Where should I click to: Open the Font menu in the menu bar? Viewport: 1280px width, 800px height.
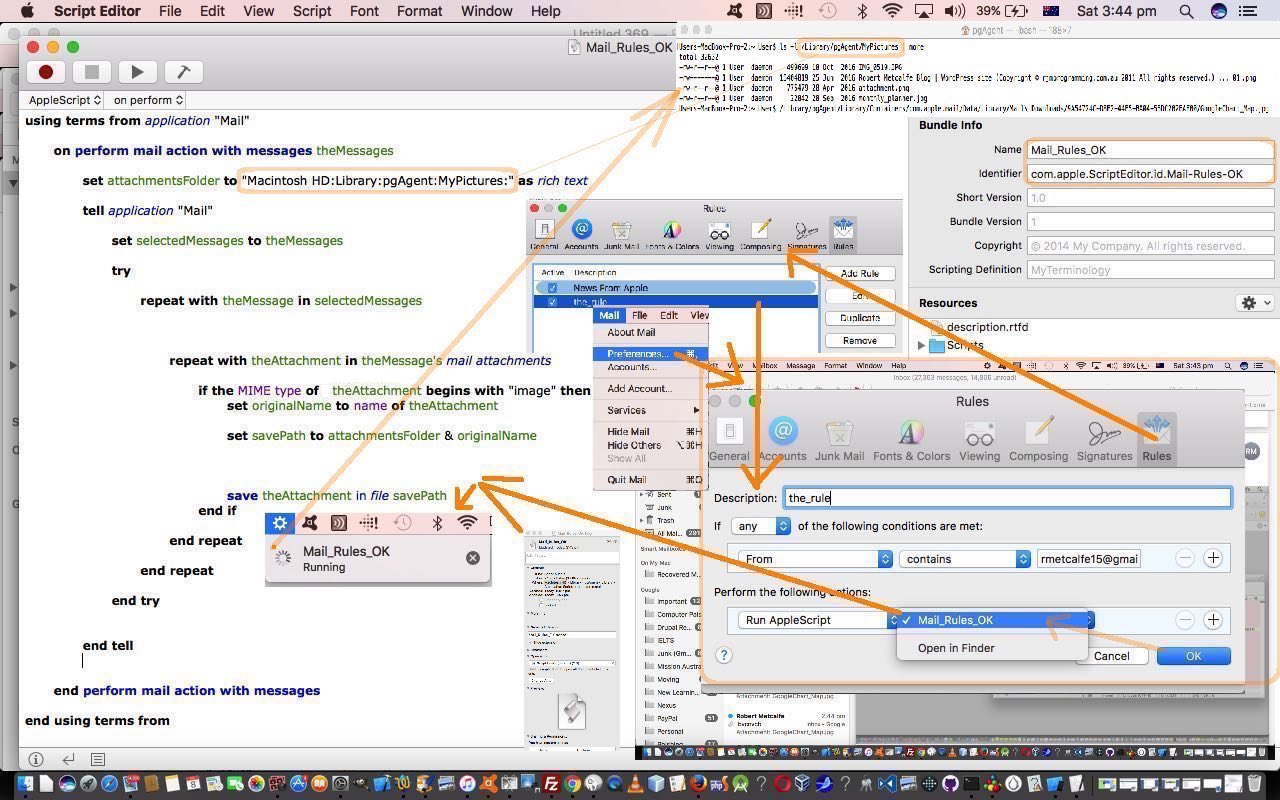coord(364,11)
